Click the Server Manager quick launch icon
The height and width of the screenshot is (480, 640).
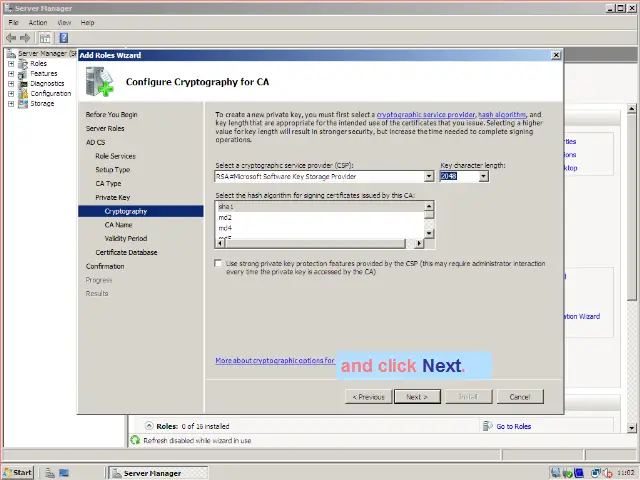pyautogui.click(x=50, y=473)
